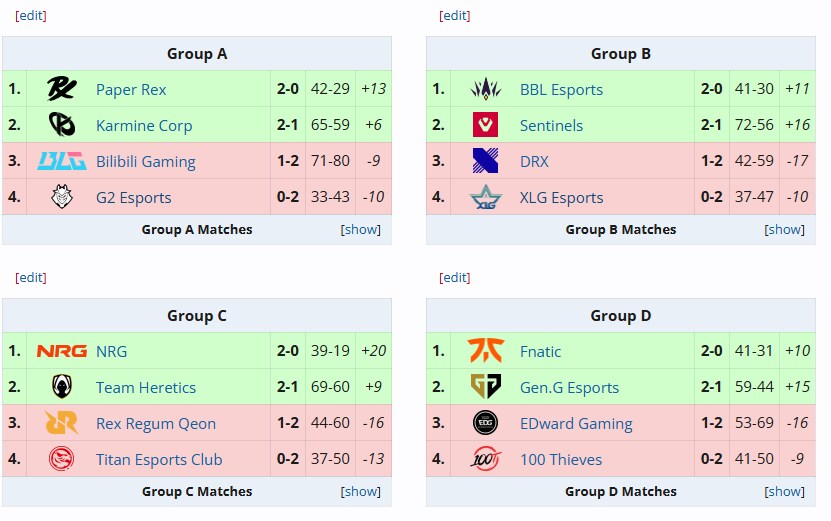The height and width of the screenshot is (521, 831).
Task: Click the Paper Rex team logo
Action: [61, 89]
